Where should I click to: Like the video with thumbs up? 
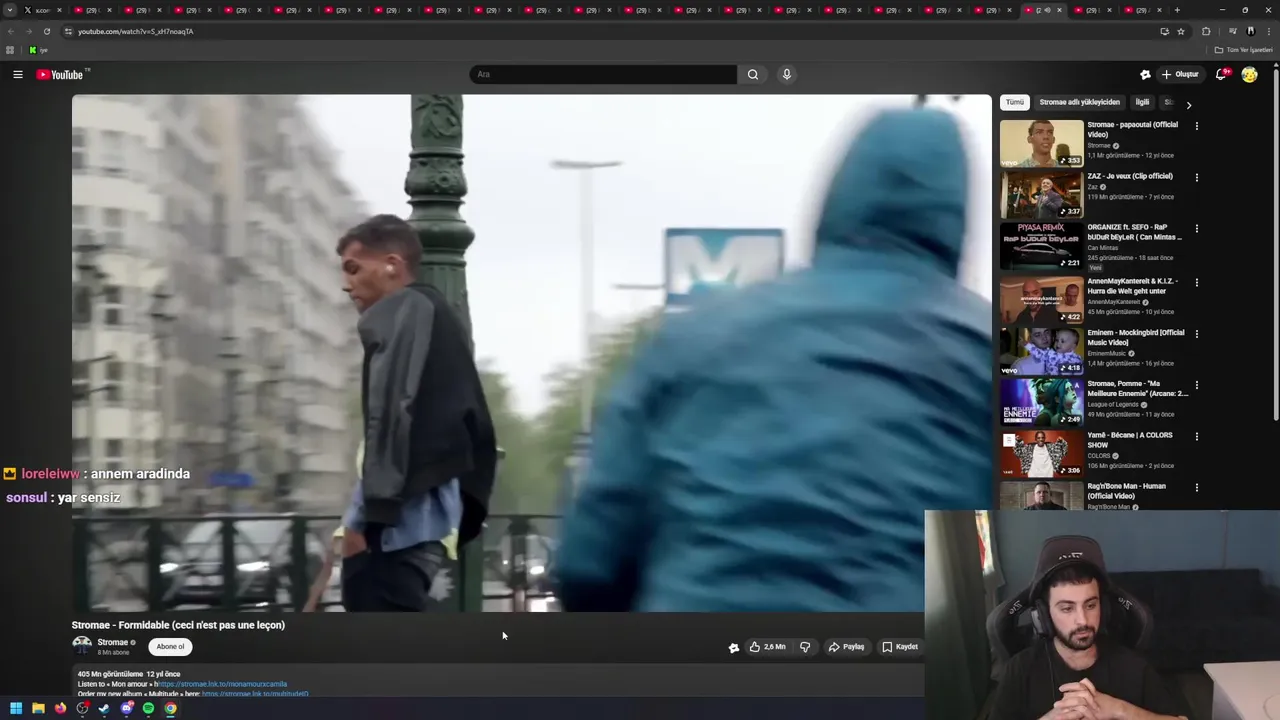pos(767,647)
